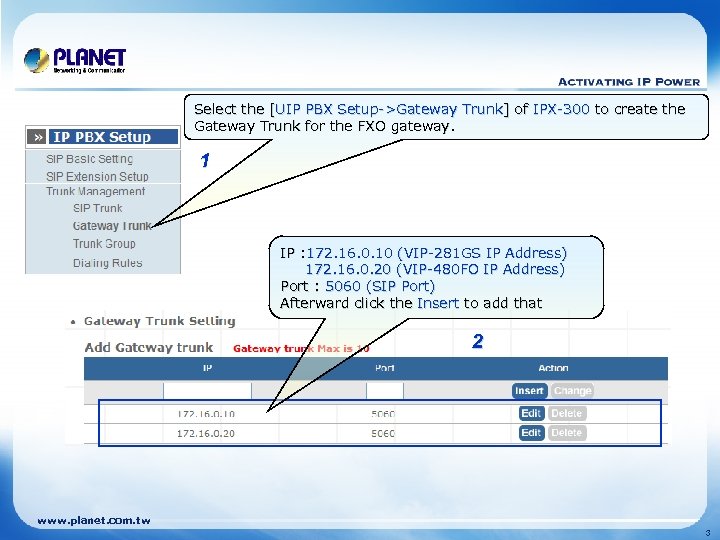Edit the 172.16.0.20 trunk row
This screenshot has height=540, width=720.
coord(532,433)
